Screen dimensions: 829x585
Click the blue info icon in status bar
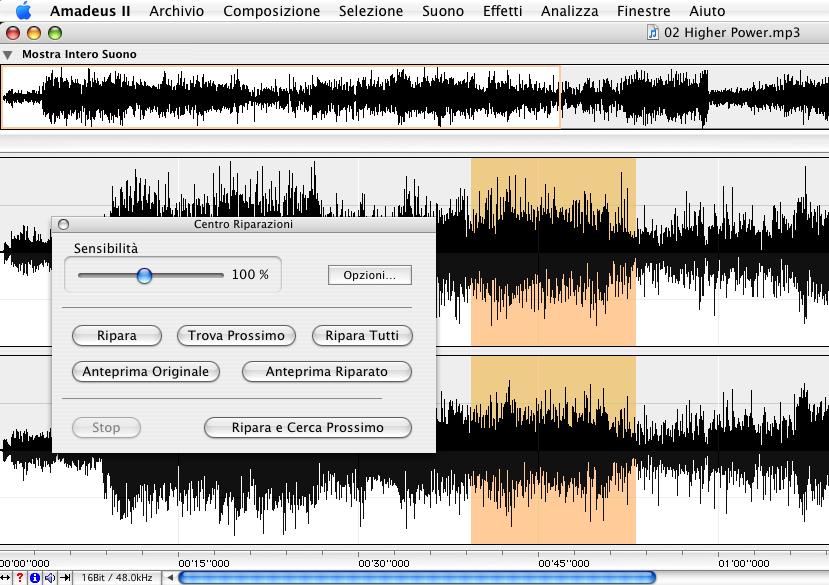[x=35, y=578]
